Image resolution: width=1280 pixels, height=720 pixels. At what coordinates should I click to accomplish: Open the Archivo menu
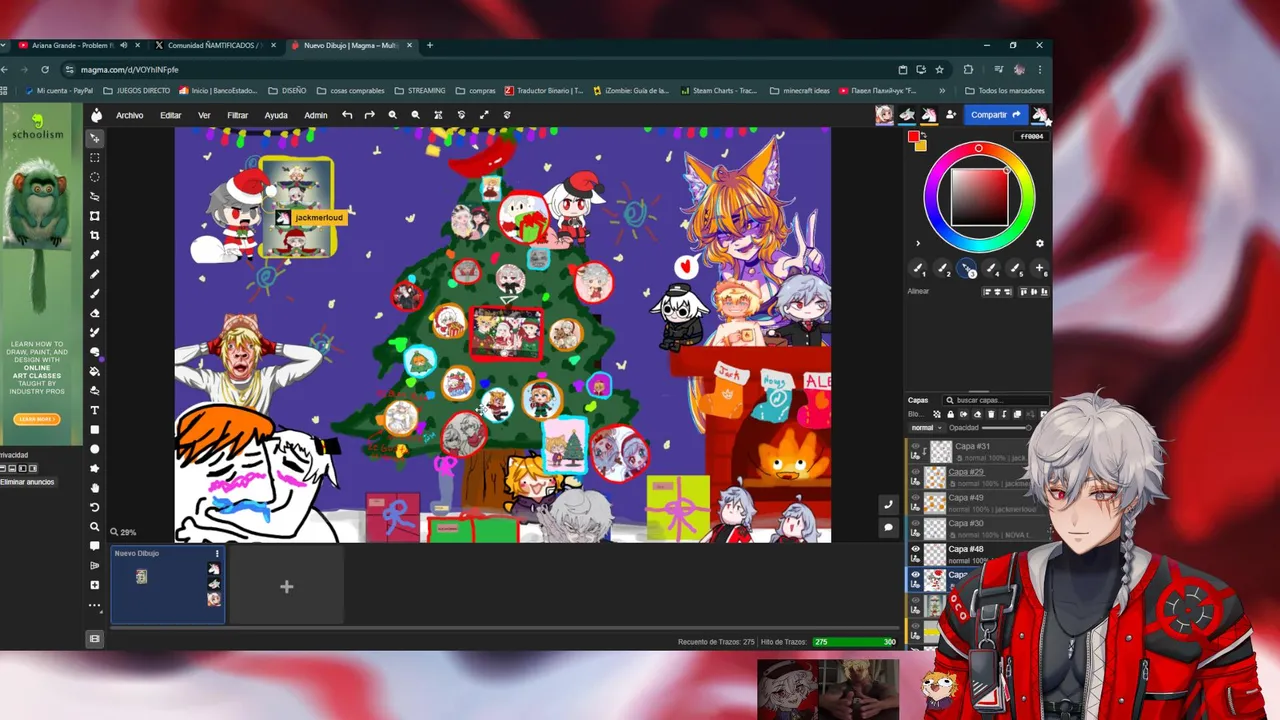[x=129, y=115]
